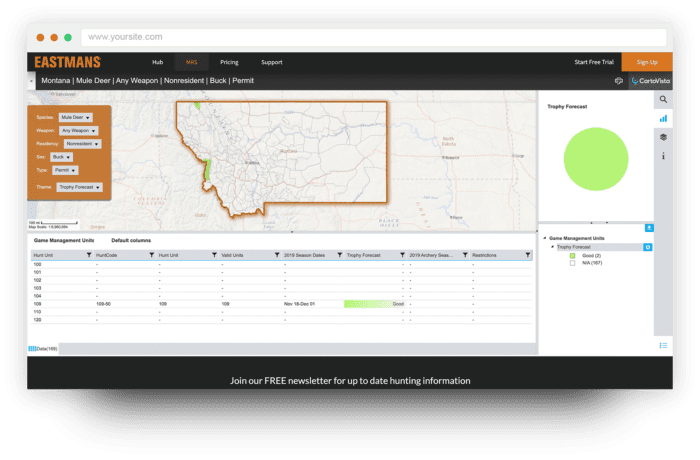Open the Species dropdown Mule Deer
Screen dimensions: 700x460
click(75, 117)
